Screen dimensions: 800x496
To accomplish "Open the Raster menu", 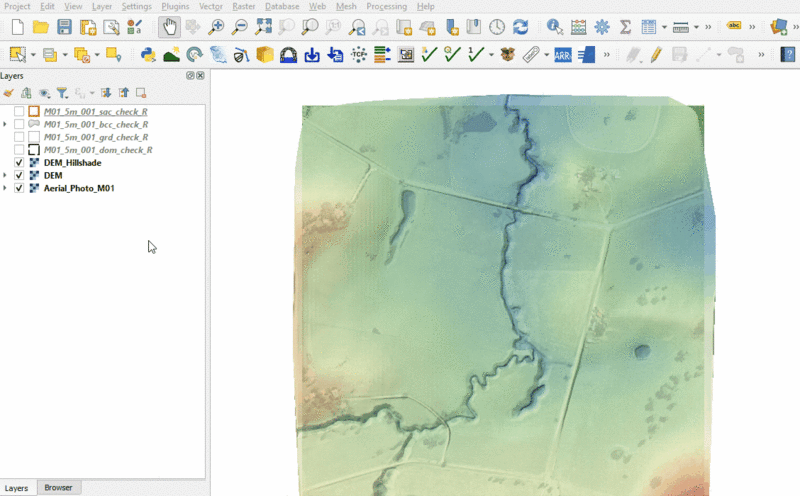I will [x=243, y=6].
